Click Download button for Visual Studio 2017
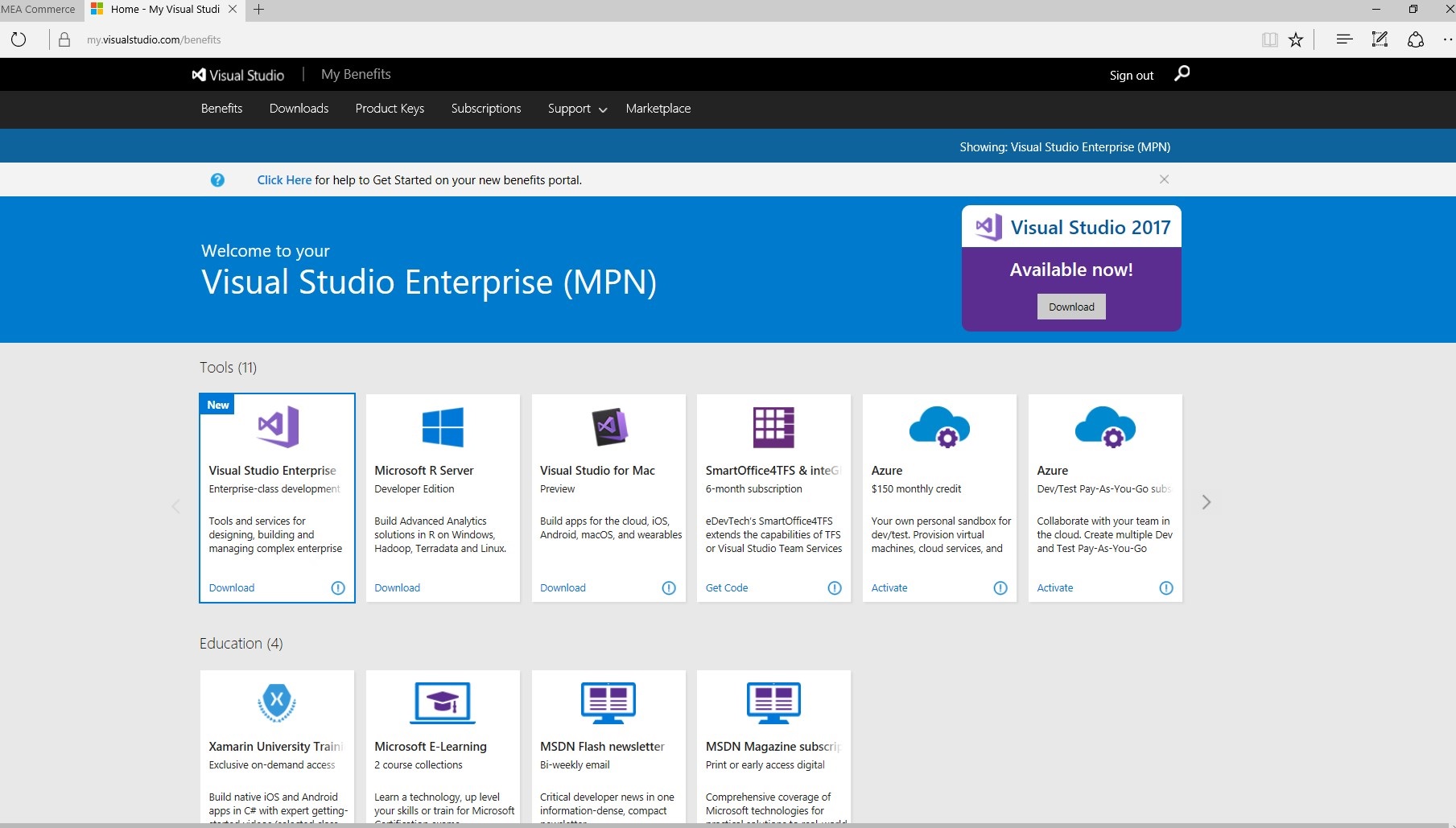This screenshot has height=828, width=1456. pos(1070,307)
